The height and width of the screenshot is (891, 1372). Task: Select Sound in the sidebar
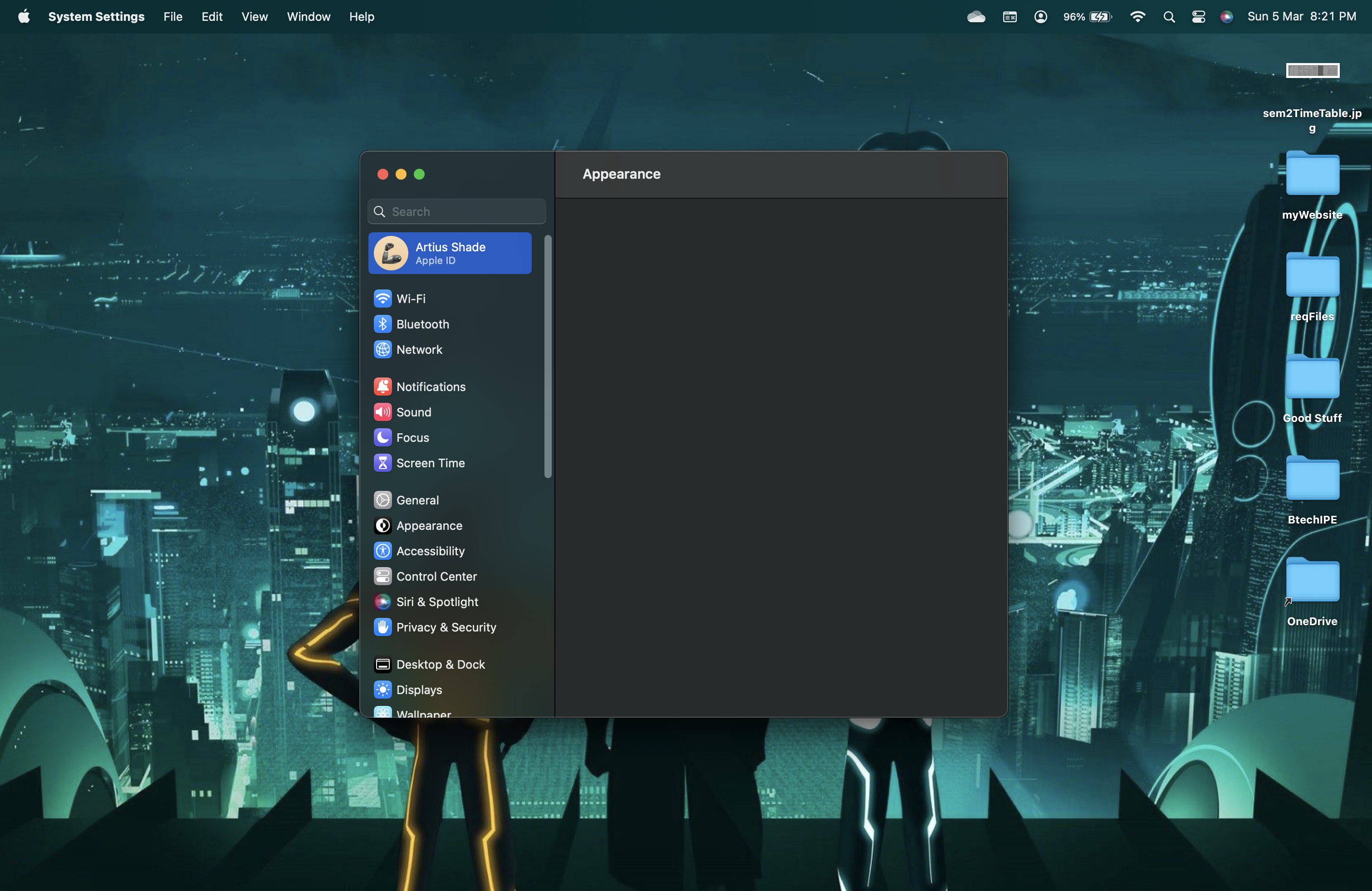(x=413, y=412)
